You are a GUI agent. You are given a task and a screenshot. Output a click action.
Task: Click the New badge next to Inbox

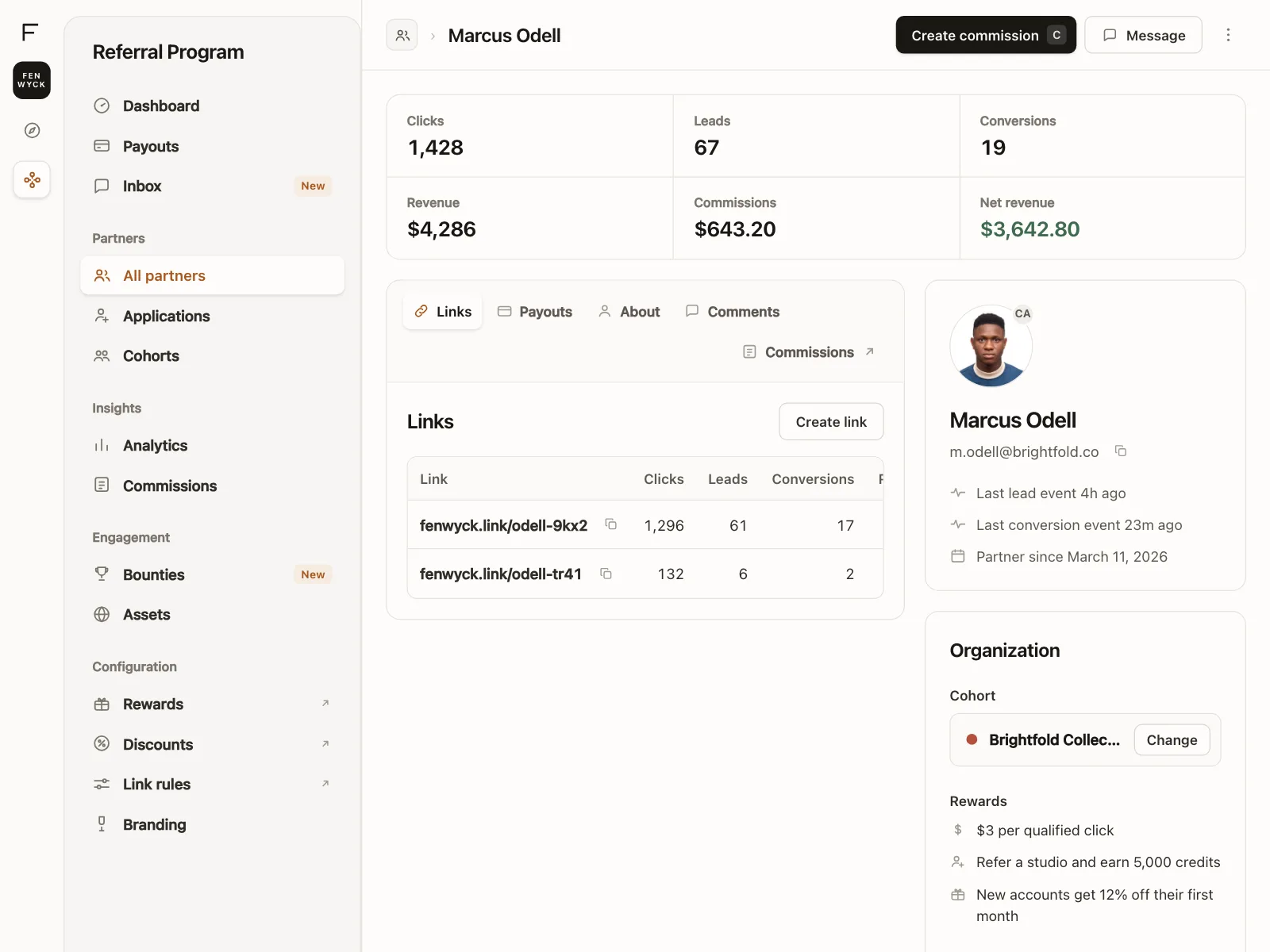point(313,186)
